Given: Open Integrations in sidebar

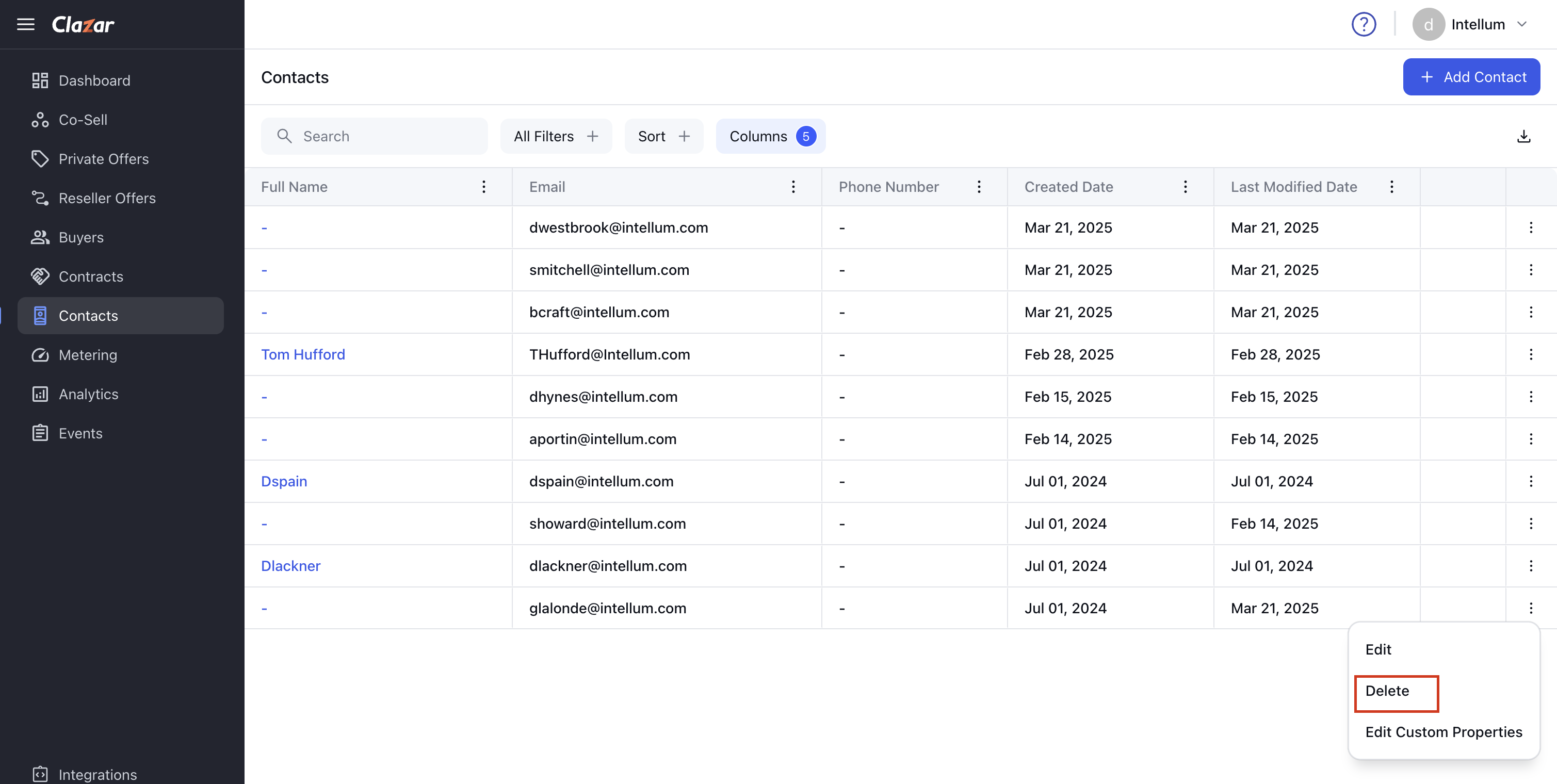Looking at the screenshot, I should click(120, 774).
